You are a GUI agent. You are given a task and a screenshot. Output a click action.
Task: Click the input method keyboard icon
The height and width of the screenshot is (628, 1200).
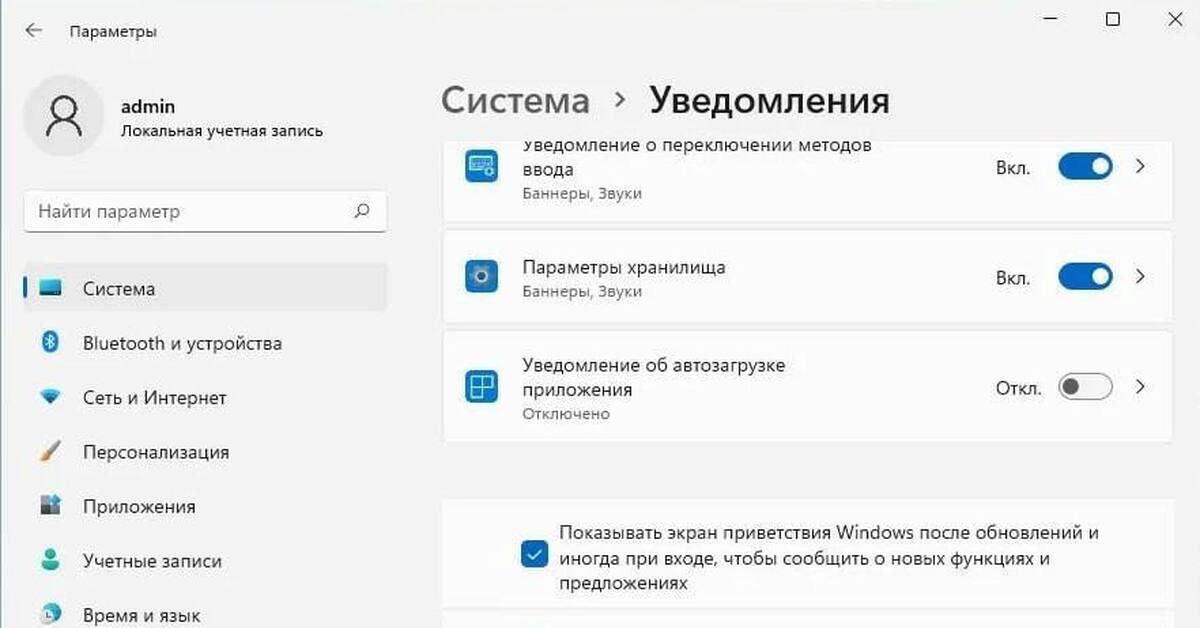[x=481, y=166]
